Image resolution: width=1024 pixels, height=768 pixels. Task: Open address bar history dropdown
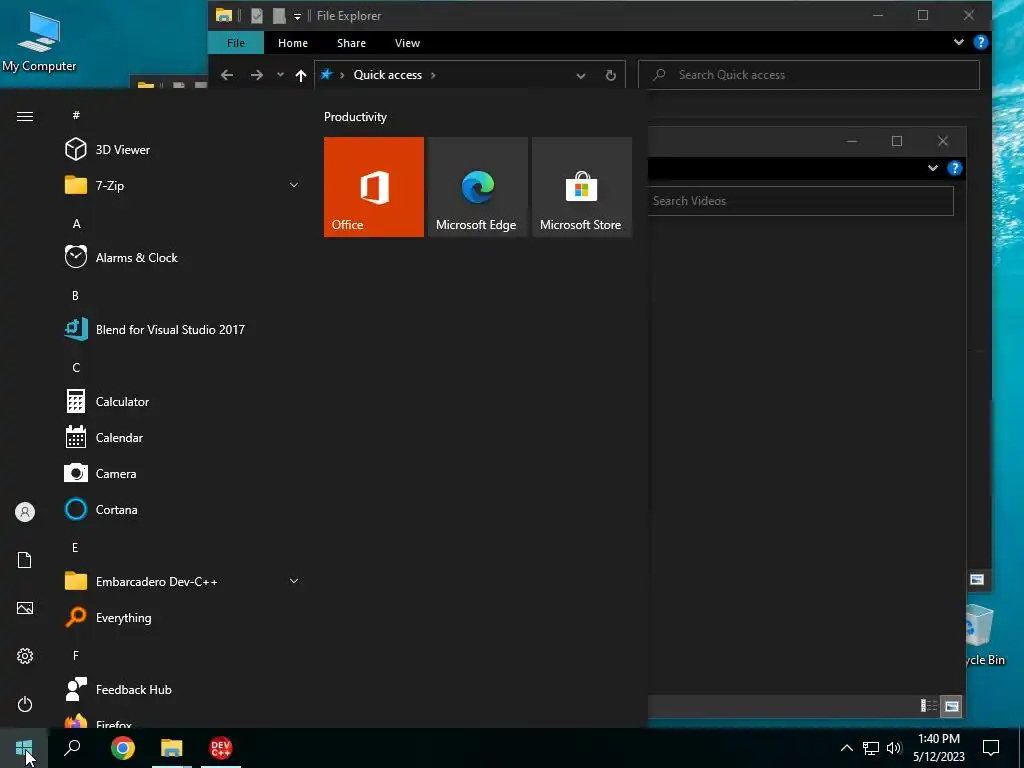click(x=581, y=75)
